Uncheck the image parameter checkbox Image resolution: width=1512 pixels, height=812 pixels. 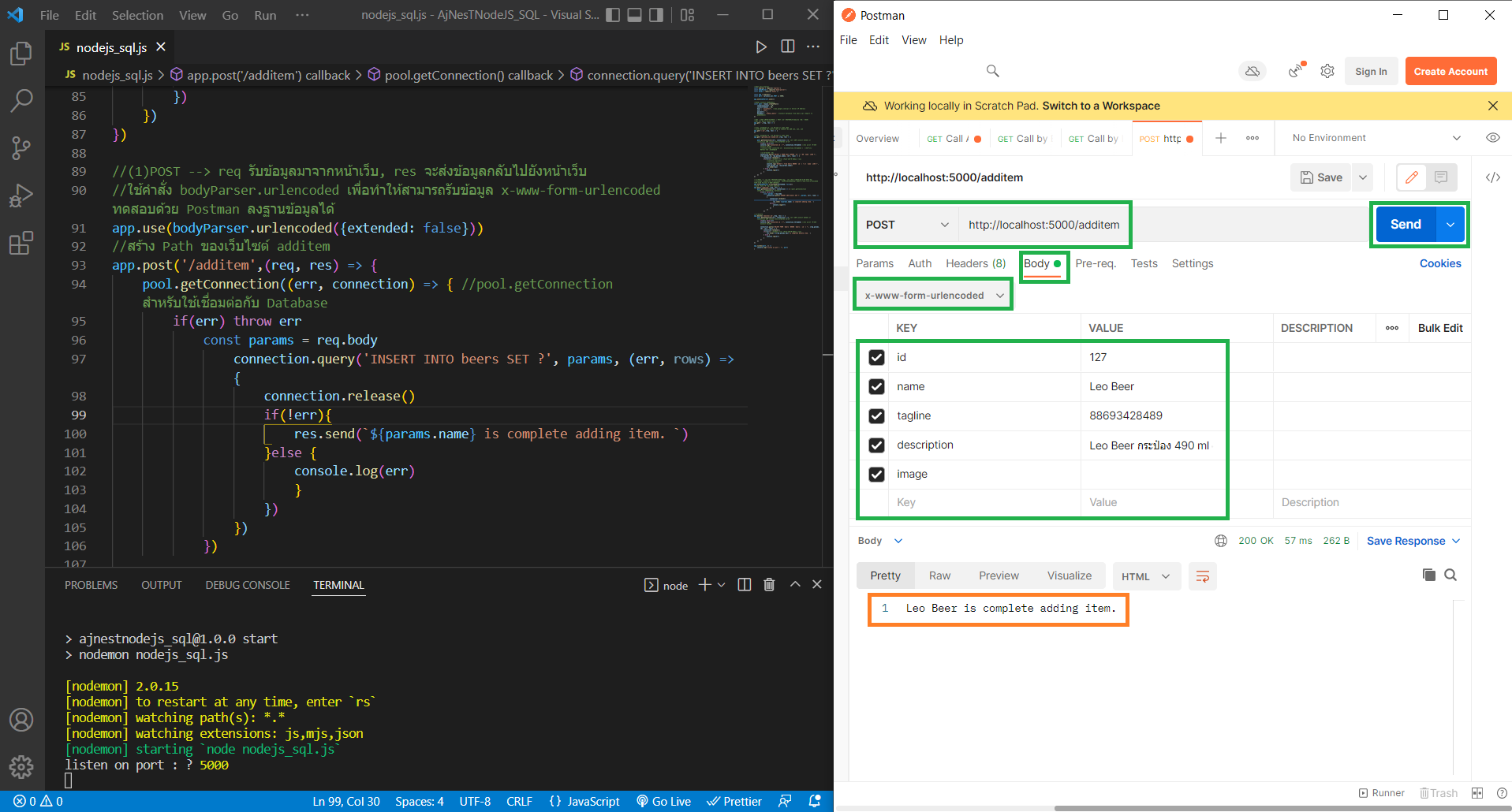click(876, 474)
